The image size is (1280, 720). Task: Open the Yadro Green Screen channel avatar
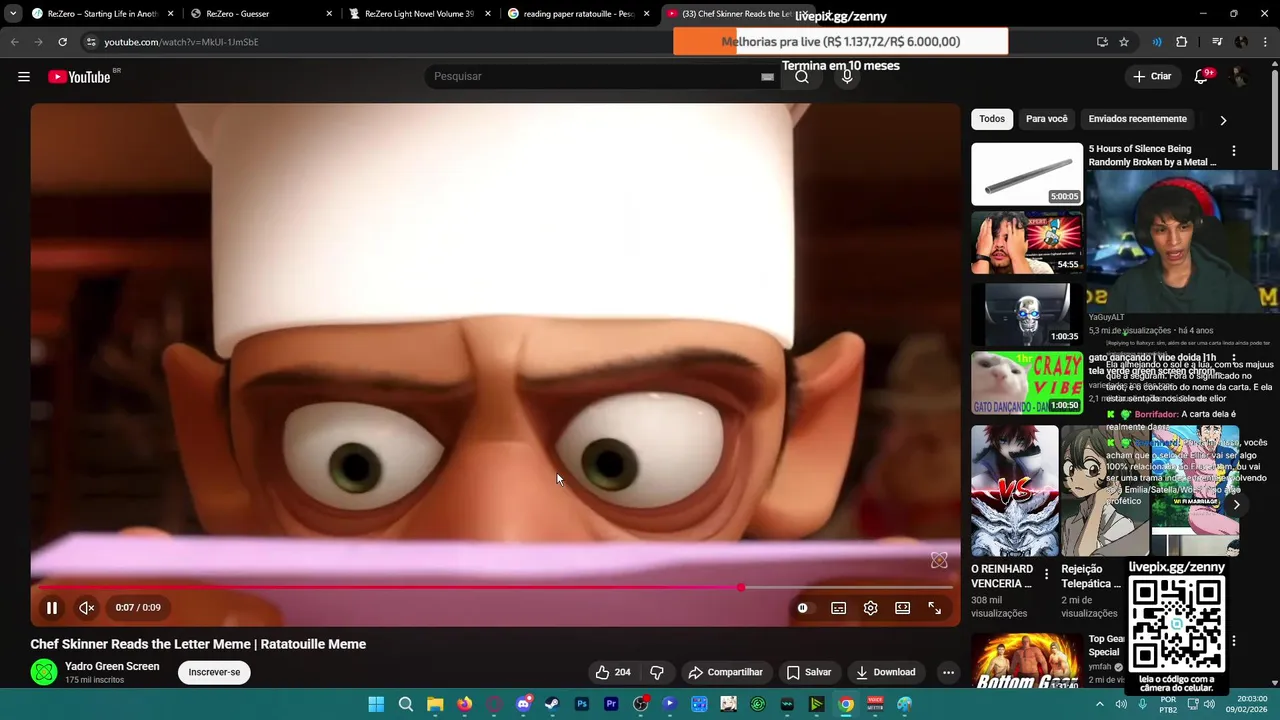(44, 672)
